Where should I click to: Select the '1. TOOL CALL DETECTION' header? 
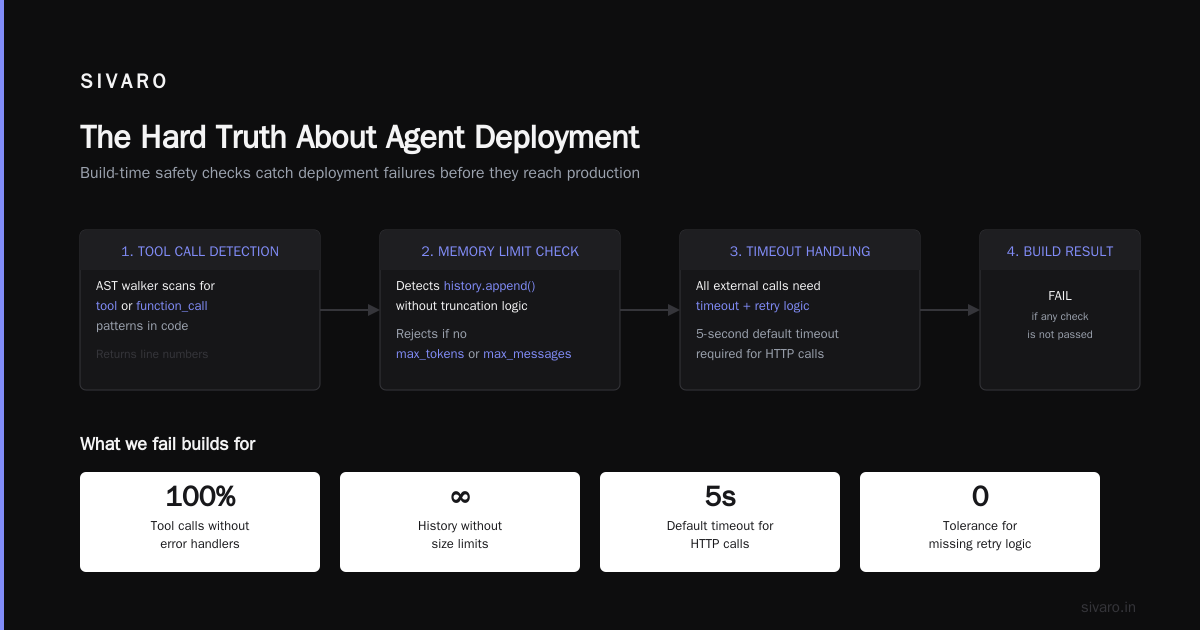coord(200,251)
